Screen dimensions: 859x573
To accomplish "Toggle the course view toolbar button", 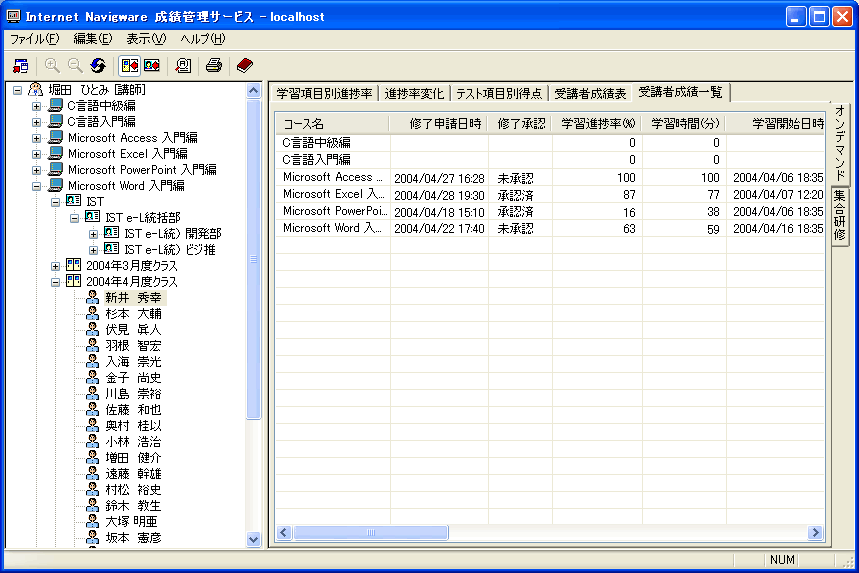I will tap(130, 66).
